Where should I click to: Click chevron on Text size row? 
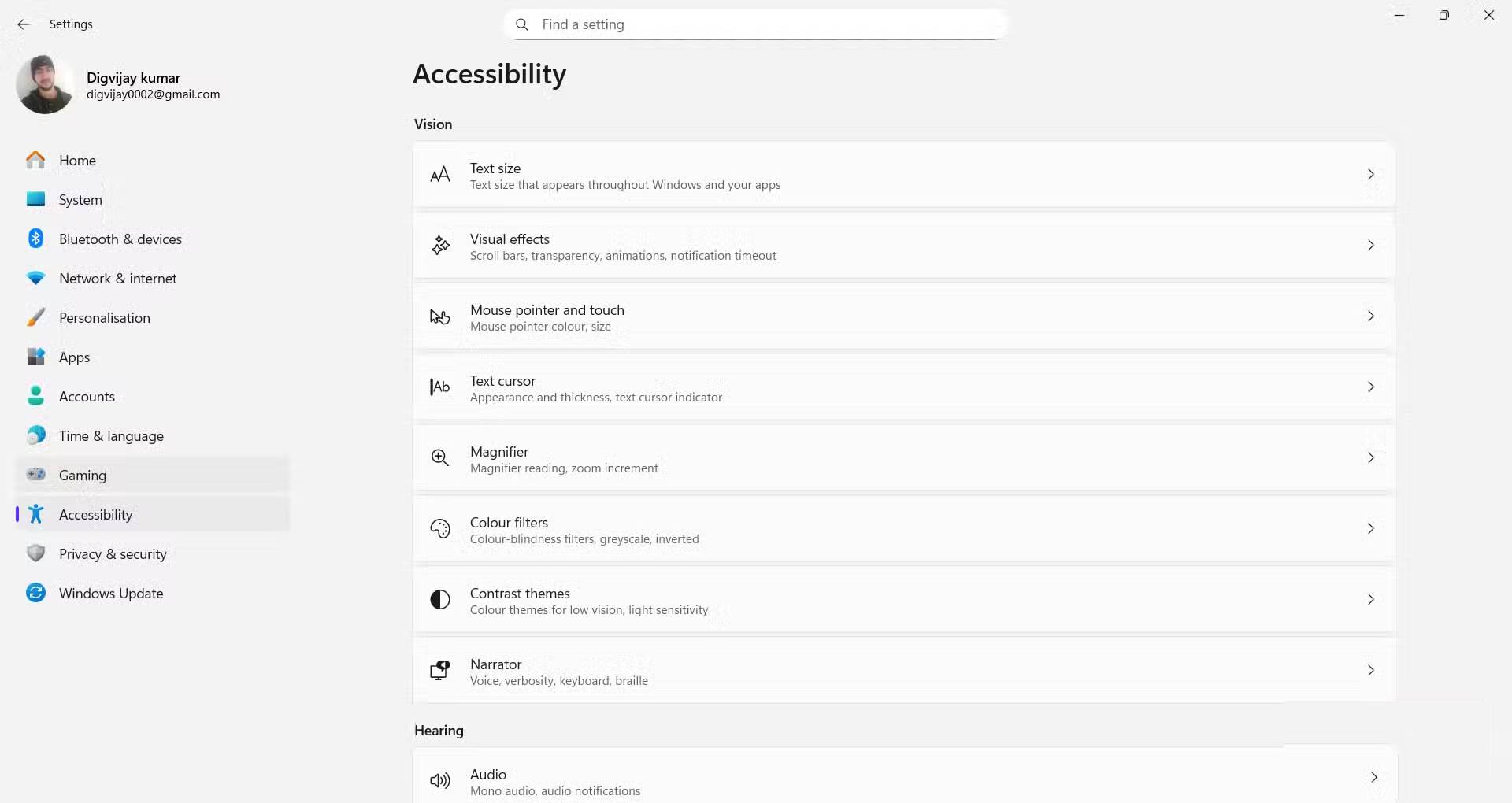[x=1371, y=175]
